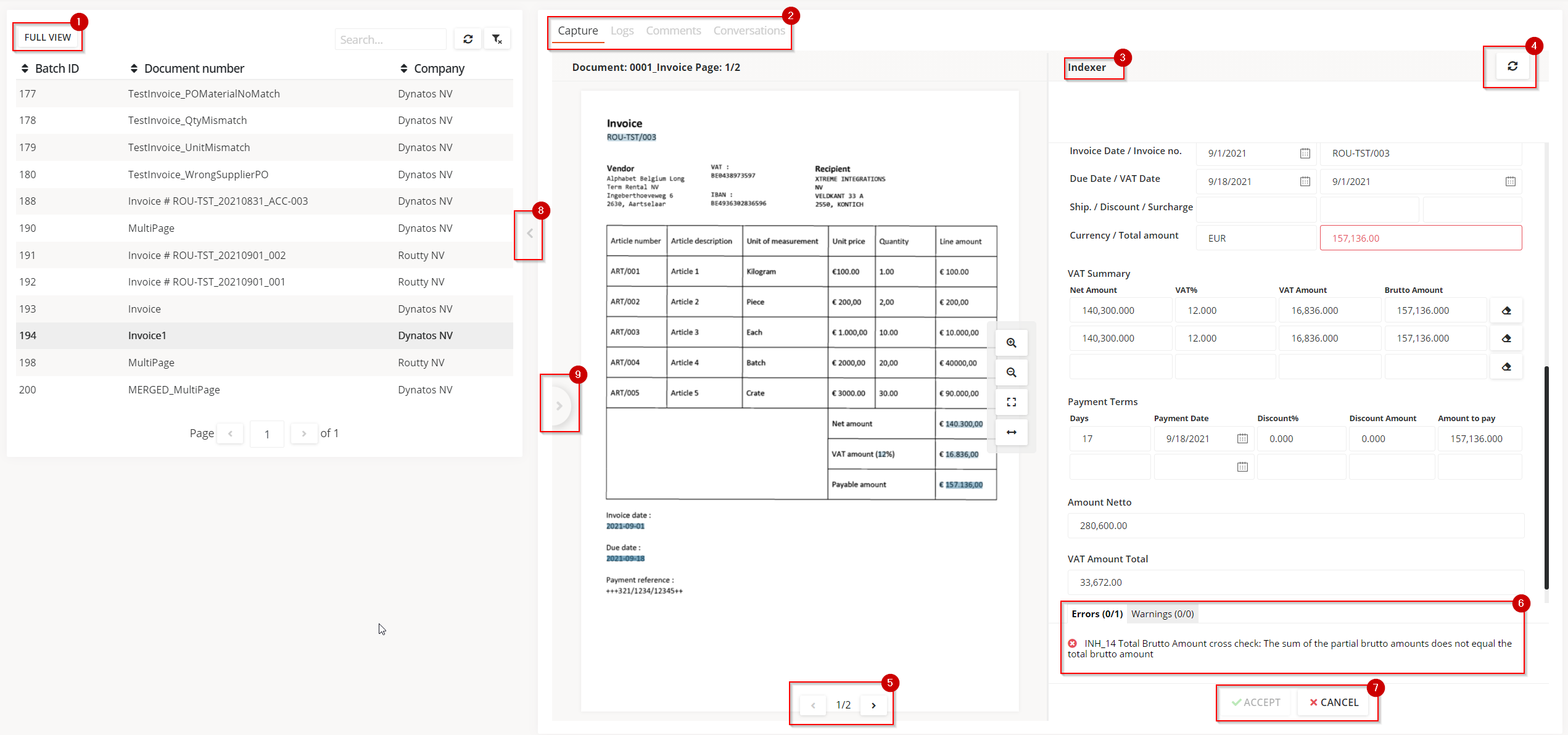This screenshot has width=1568, height=735.
Task: Expand the hidden side panel
Action: pyautogui.click(x=559, y=406)
